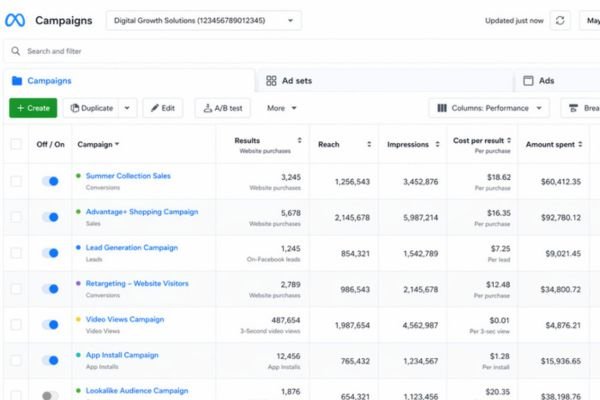The height and width of the screenshot is (400, 600).
Task: Click the refresh data icon
Action: click(560, 20)
